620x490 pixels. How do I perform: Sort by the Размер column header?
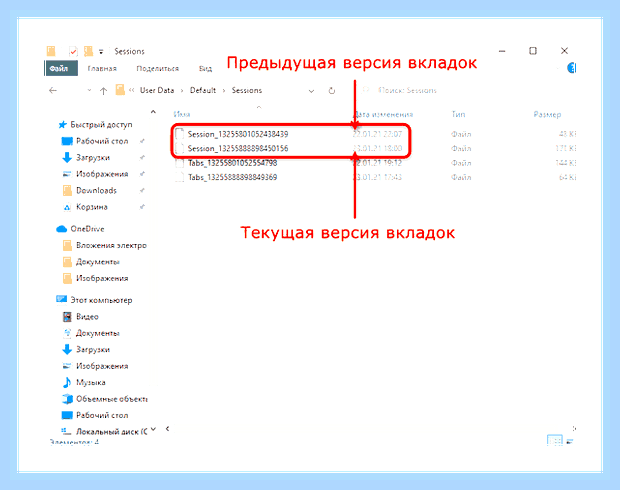(x=547, y=114)
